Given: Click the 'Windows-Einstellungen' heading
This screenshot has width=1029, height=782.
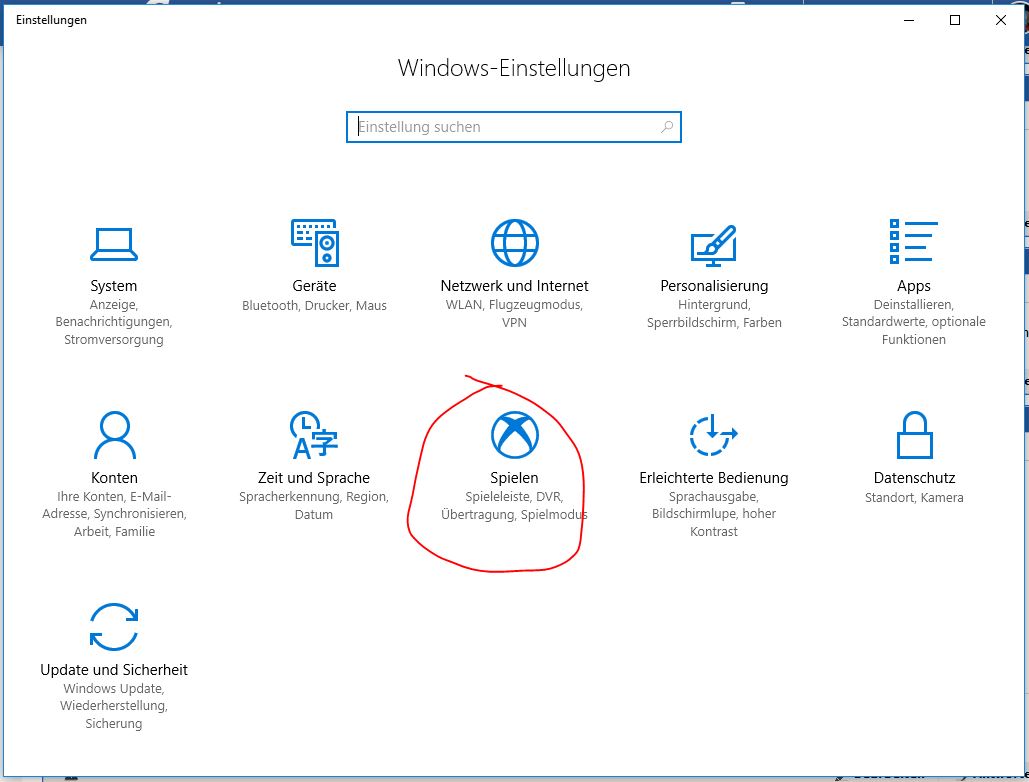Looking at the screenshot, I should [514, 68].
